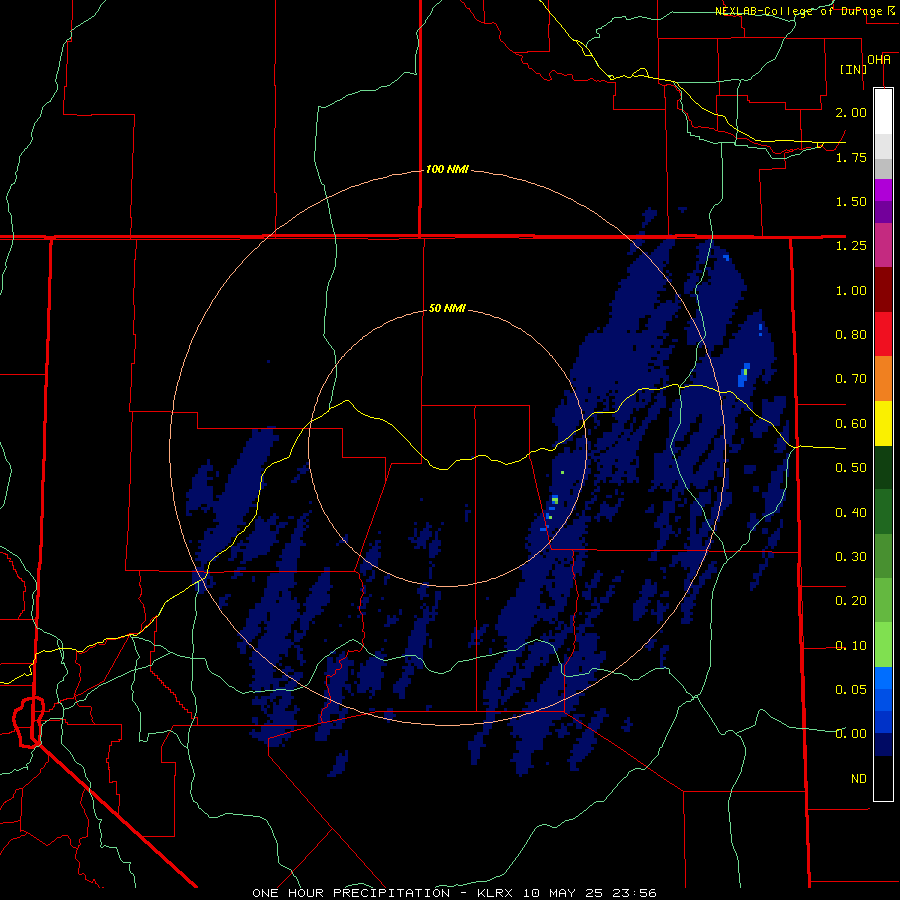This screenshot has height=900, width=900.
Task: Click the 0.50 legend value
Action: [851, 468]
